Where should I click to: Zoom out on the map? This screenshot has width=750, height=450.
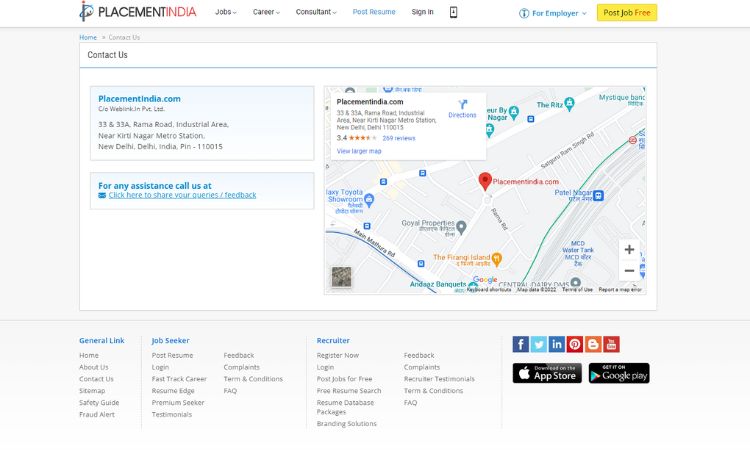click(x=629, y=271)
